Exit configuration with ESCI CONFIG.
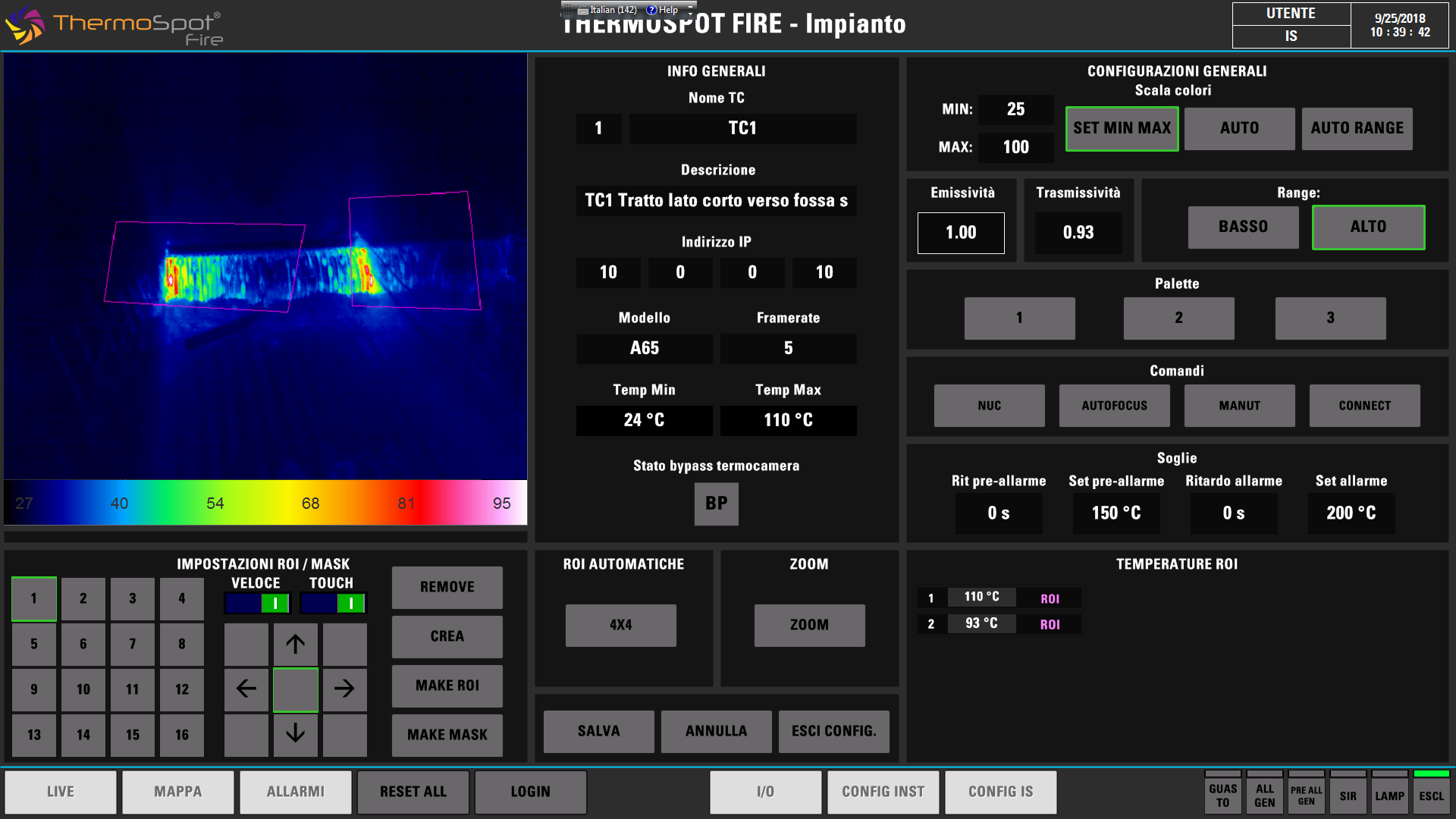 pos(833,731)
